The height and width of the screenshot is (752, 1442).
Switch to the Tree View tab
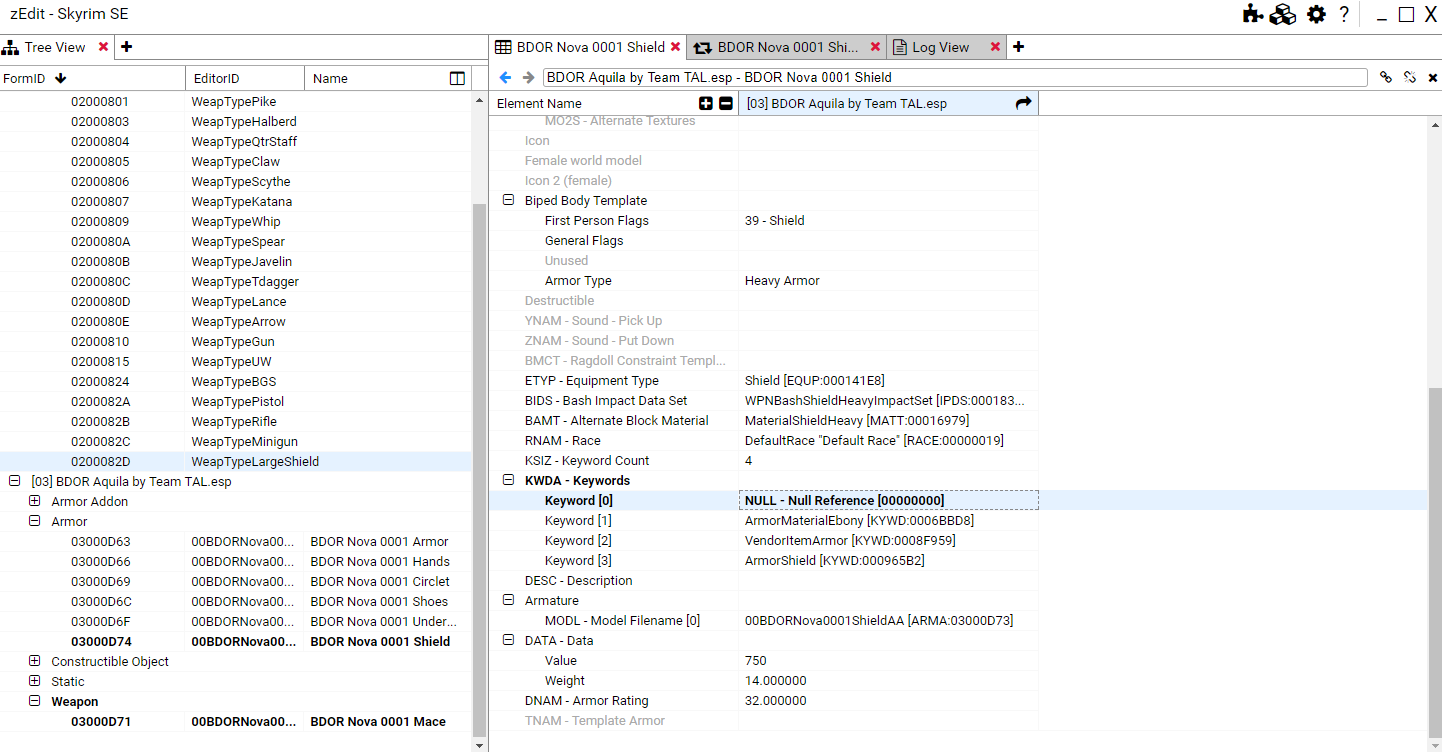[x=57, y=47]
